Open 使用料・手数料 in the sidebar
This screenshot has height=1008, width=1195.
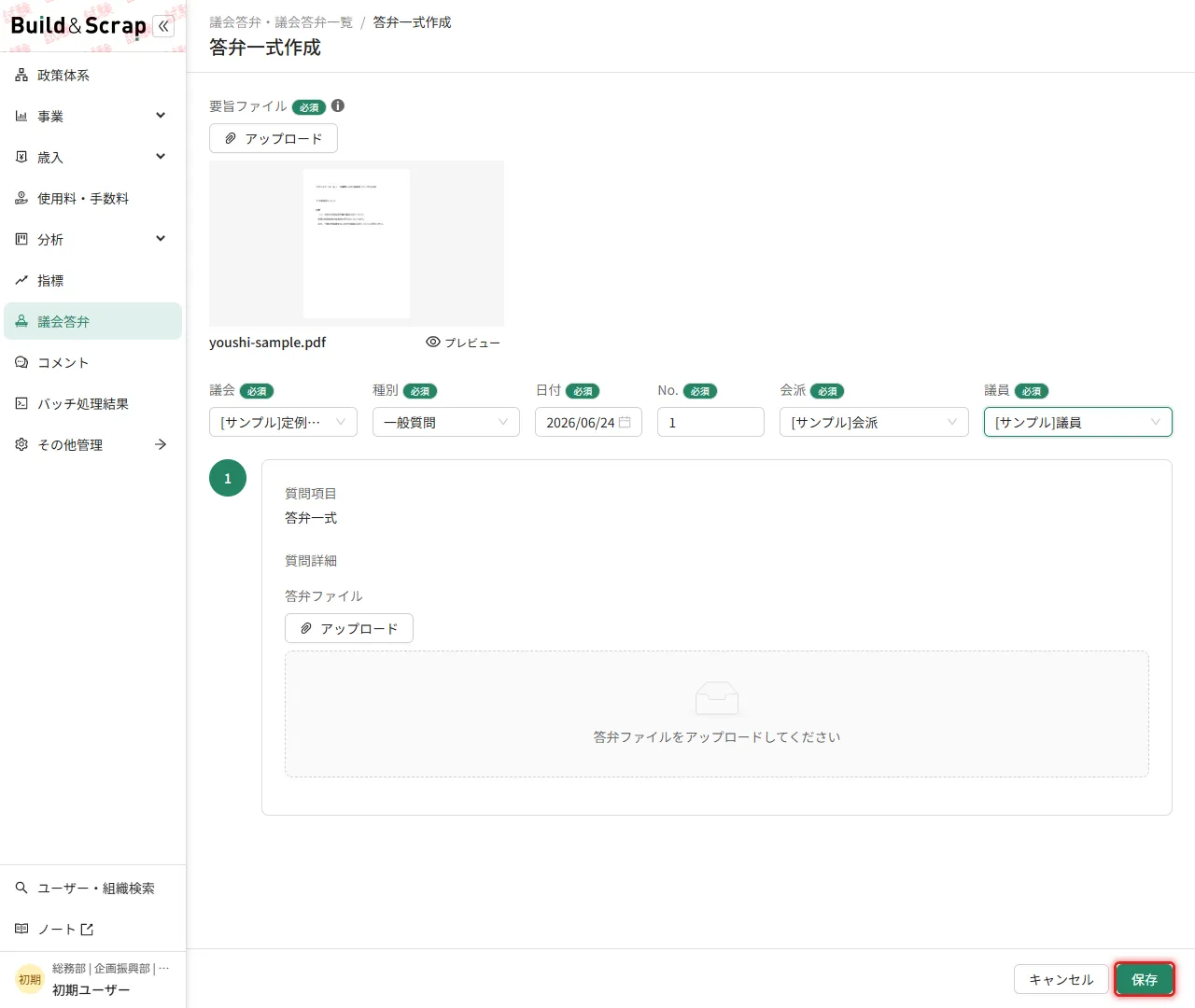tap(93, 198)
